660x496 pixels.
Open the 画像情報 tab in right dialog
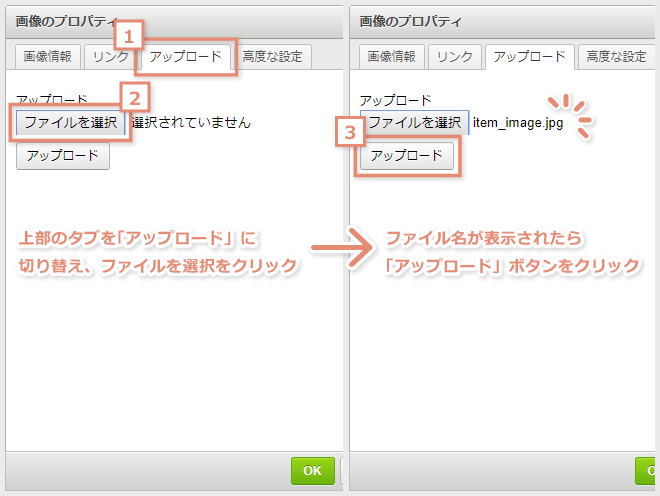(391, 57)
